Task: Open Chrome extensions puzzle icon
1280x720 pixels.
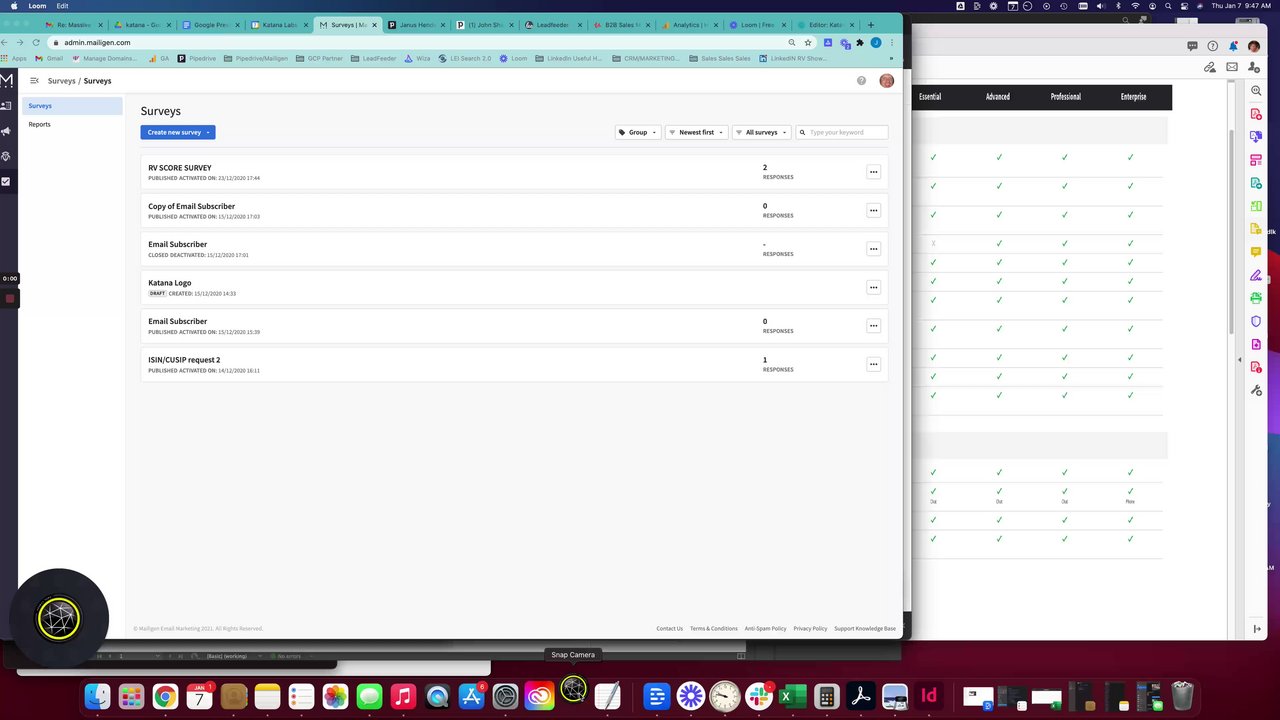Action: tap(859, 43)
